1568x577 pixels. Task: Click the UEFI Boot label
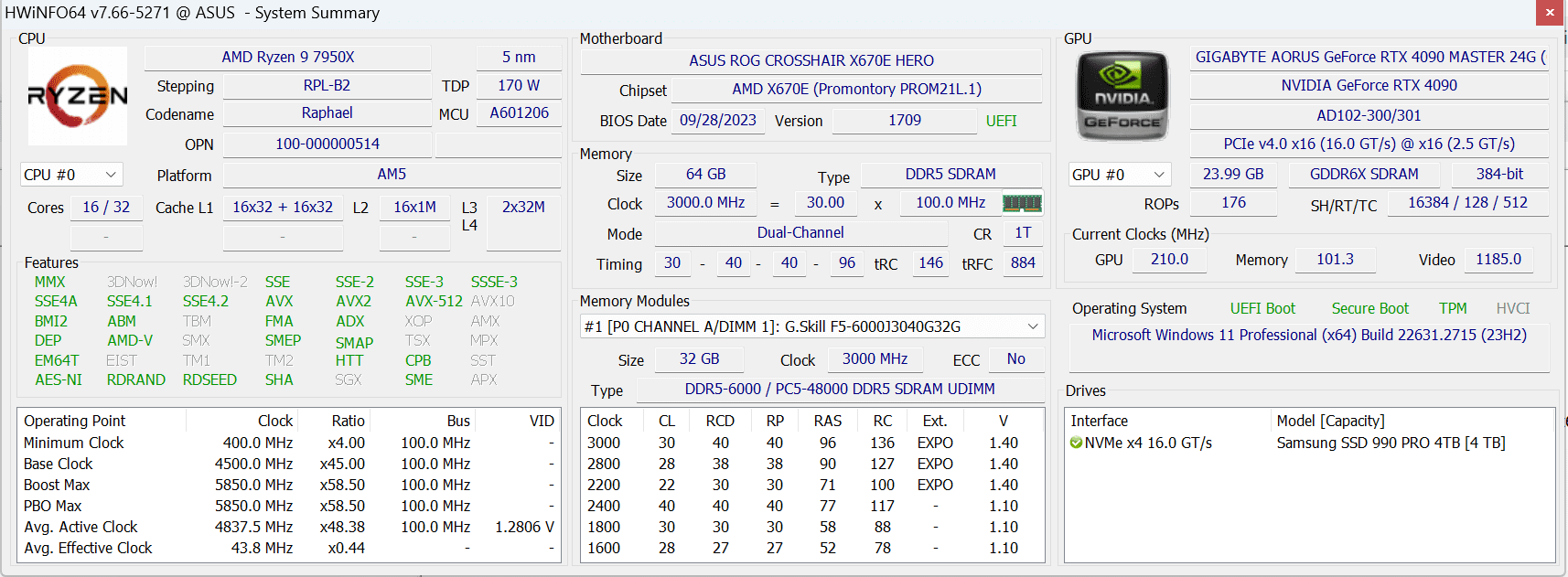tap(1262, 308)
